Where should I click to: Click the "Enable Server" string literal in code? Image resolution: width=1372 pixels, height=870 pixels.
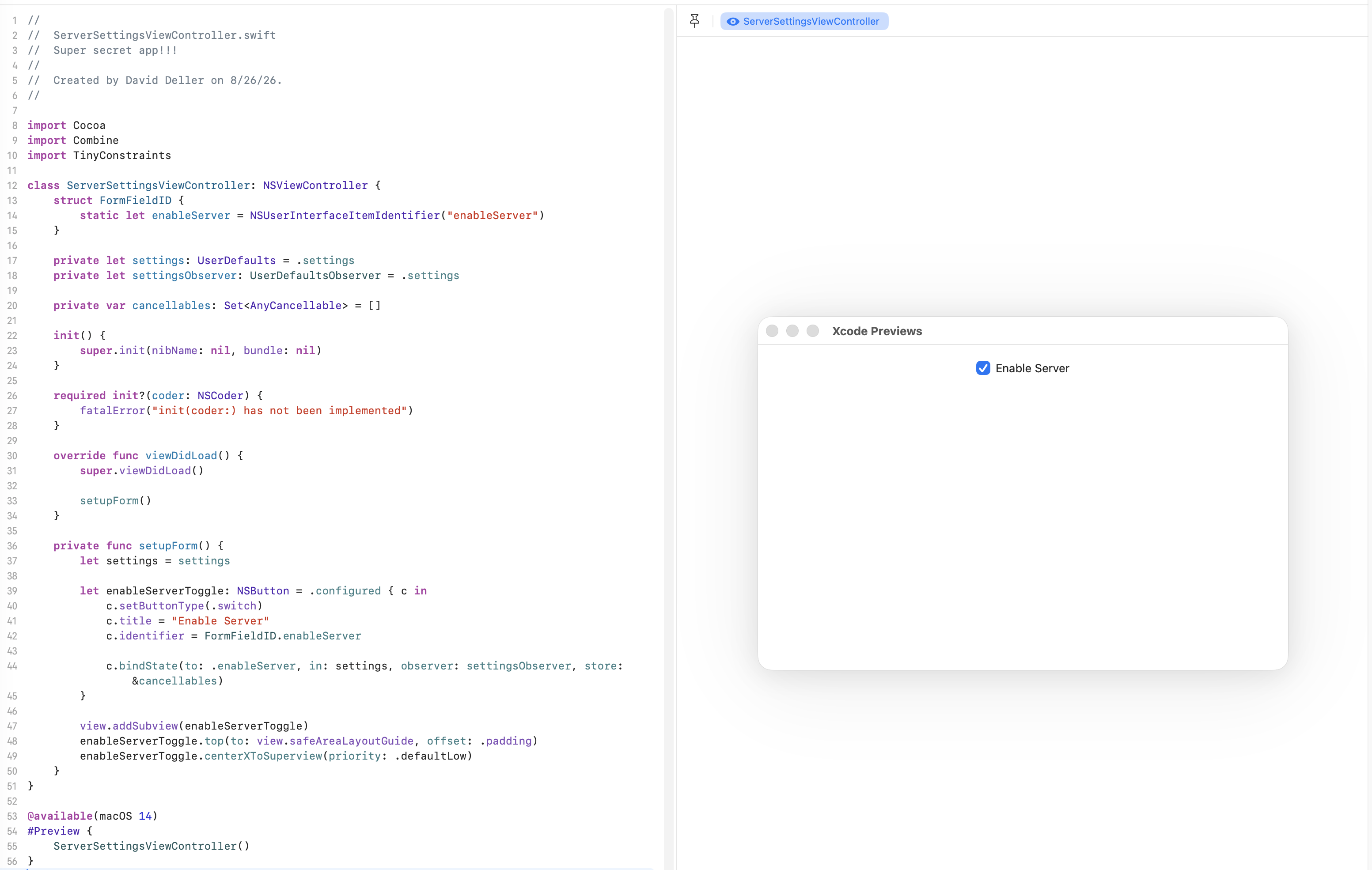pyautogui.click(x=220, y=621)
